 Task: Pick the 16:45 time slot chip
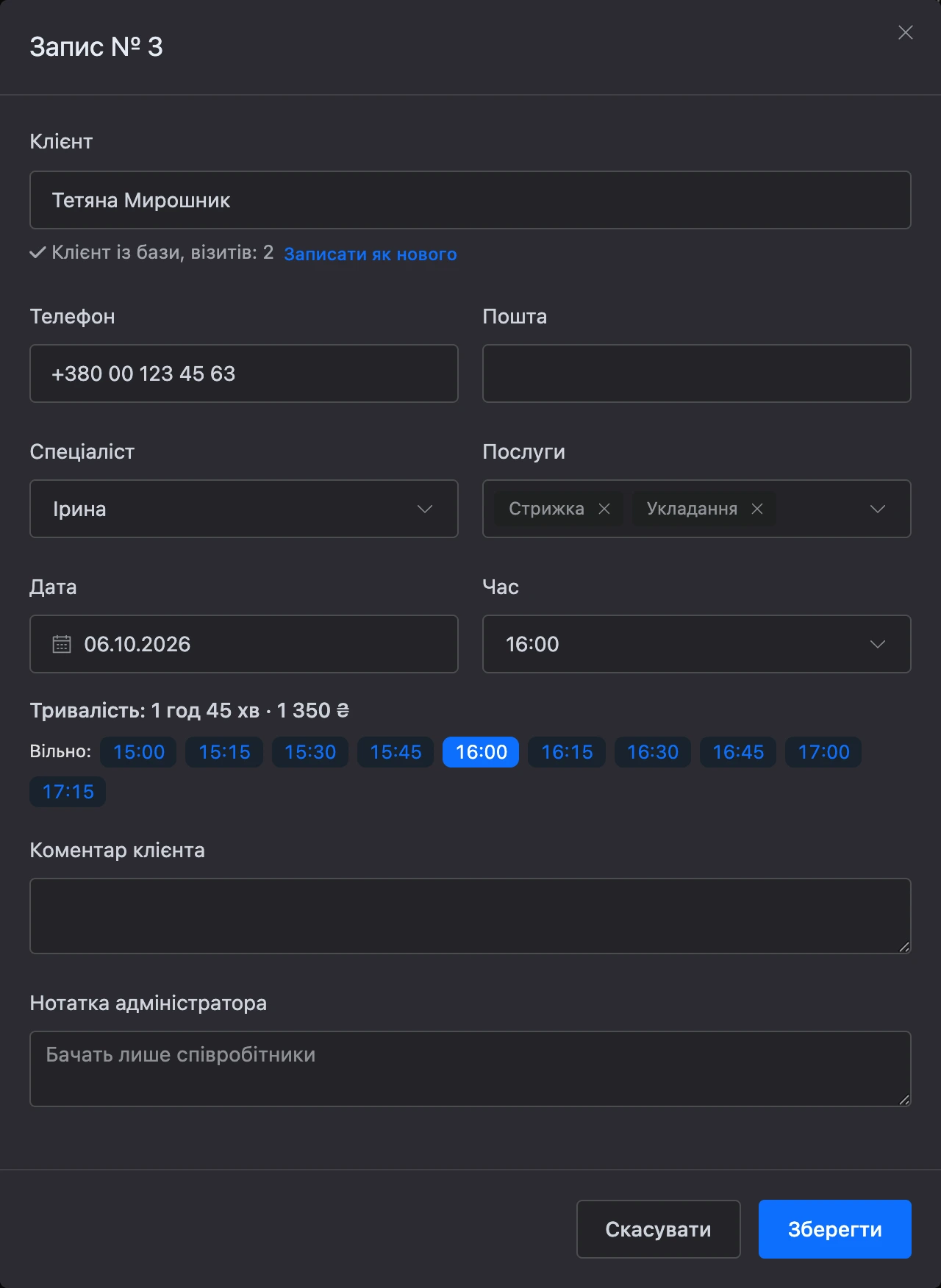738,752
